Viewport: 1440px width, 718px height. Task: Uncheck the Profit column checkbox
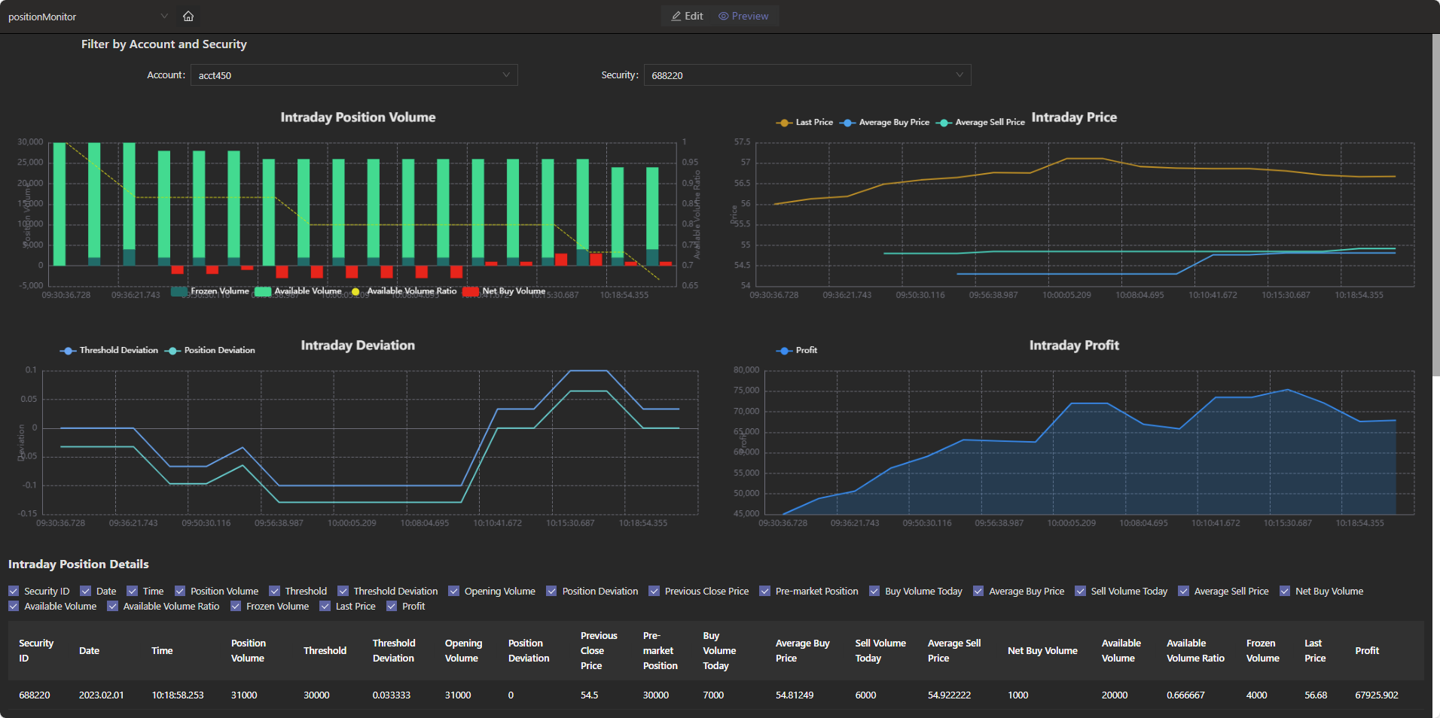coord(392,606)
